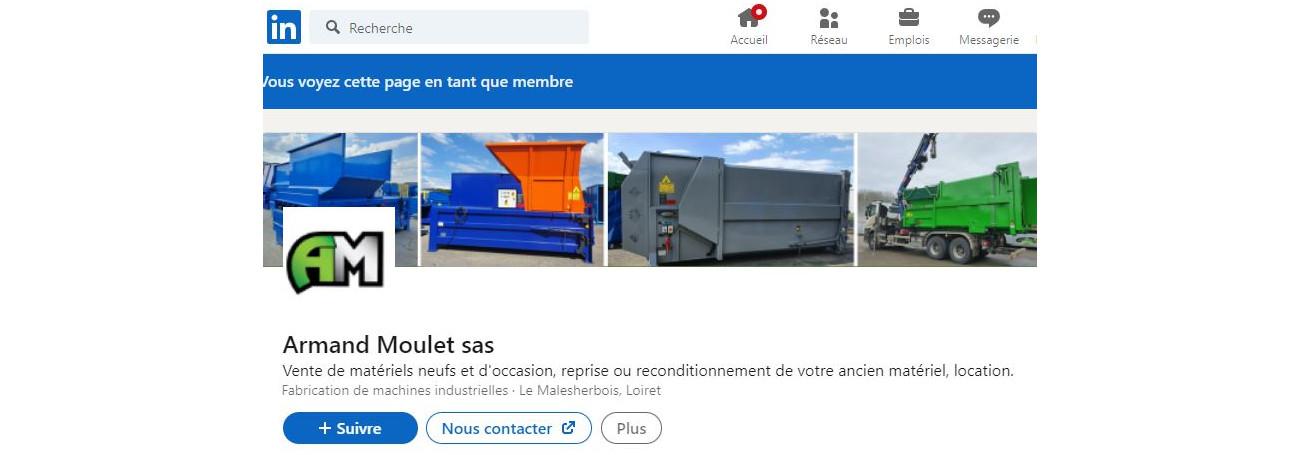Open the Emplois briefcase icon

point(909,18)
